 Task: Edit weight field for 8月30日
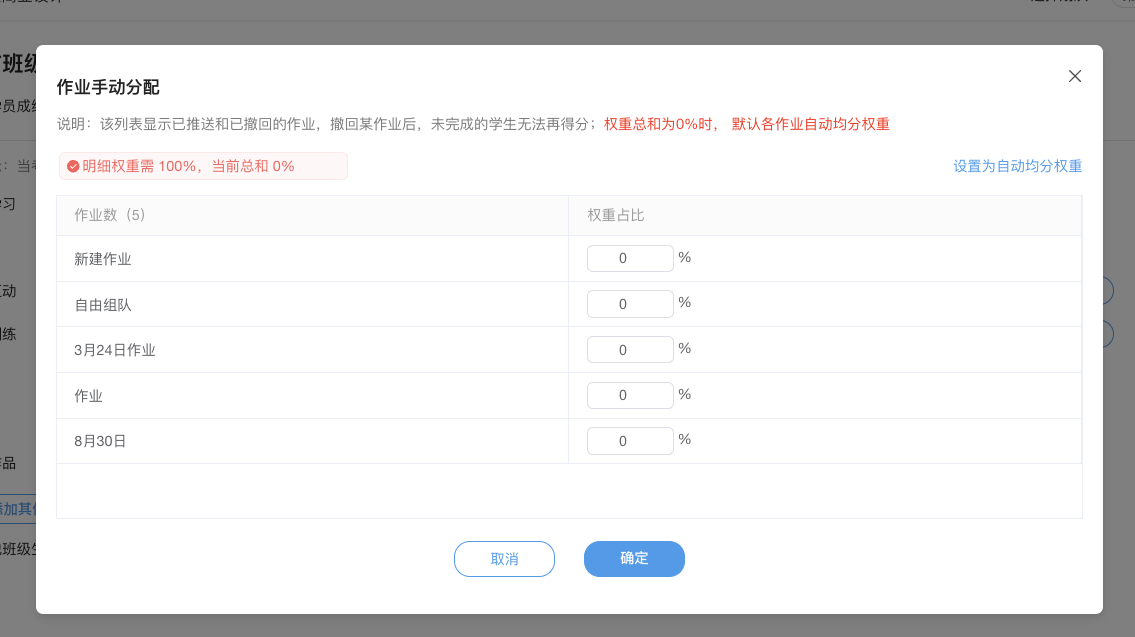coord(630,441)
